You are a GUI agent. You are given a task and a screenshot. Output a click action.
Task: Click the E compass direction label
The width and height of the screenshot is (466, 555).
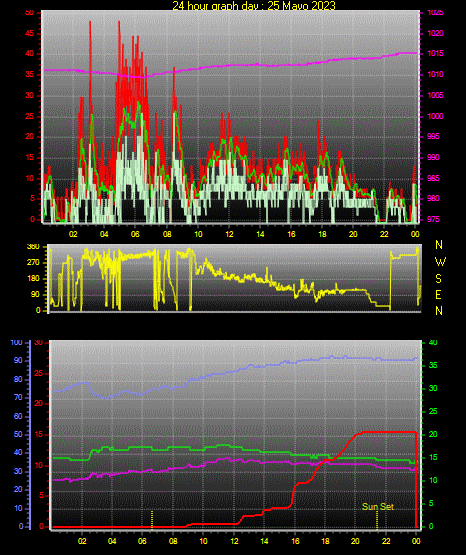(x=438, y=294)
